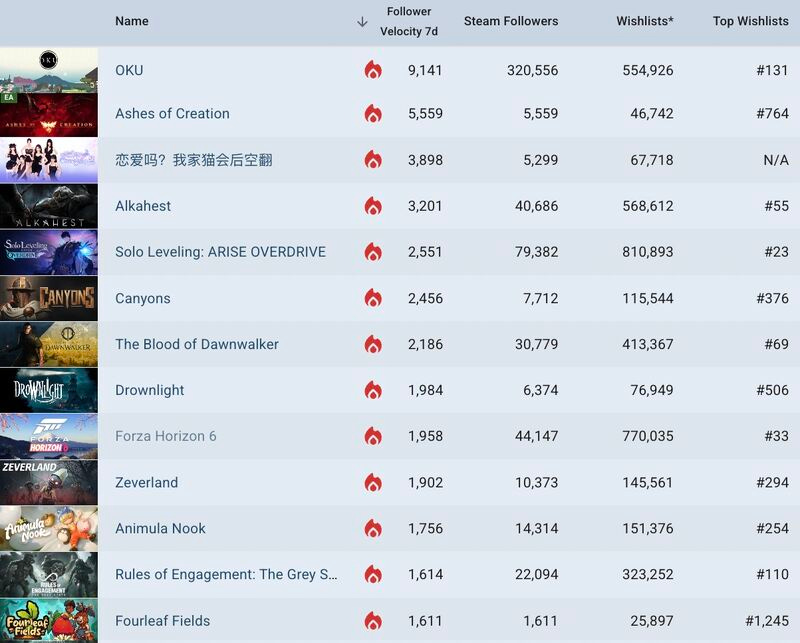The height and width of the screenshot is (643, 800).
Task: Click flame icon for The Blood of Dawnwalker
Action: click(x=373, y=344)
